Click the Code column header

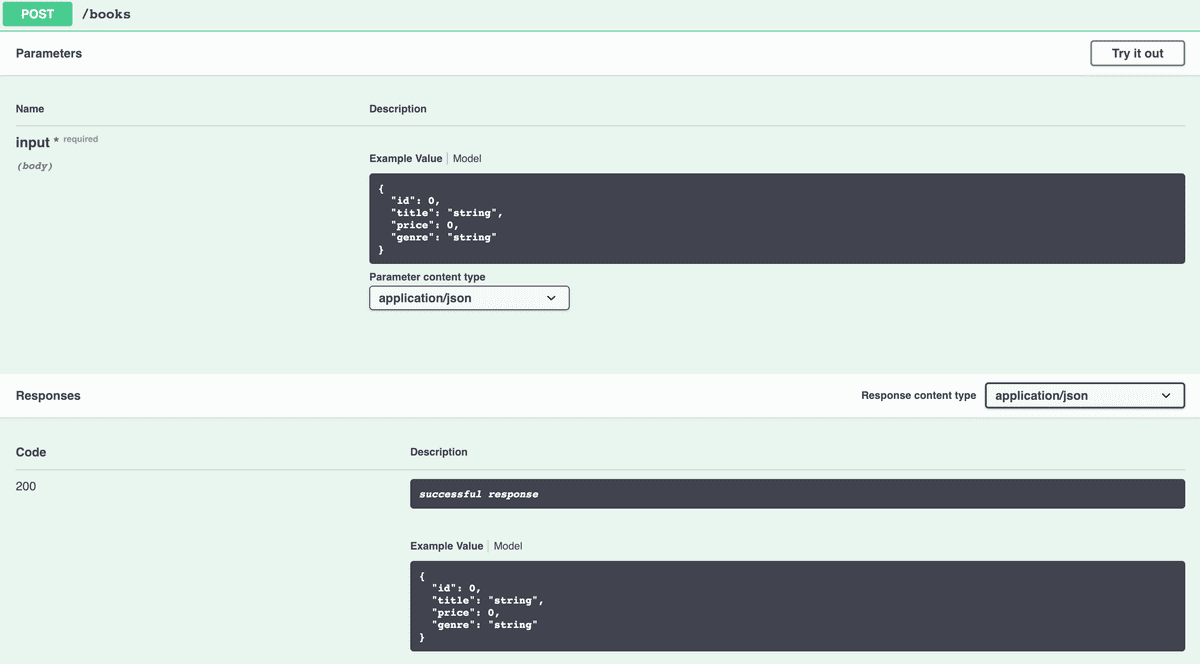point(31,452)
